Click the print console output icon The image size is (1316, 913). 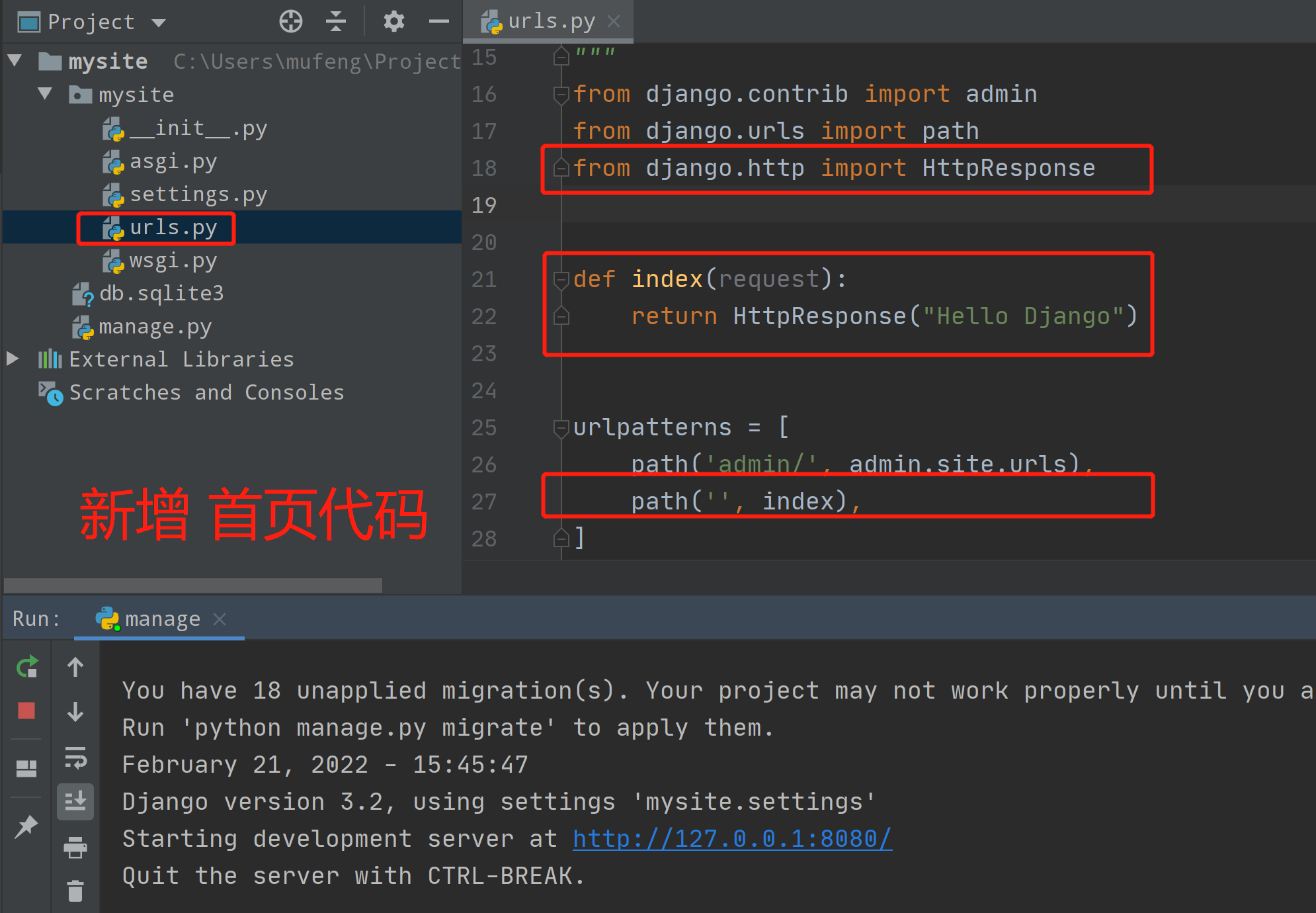(x=75, y=847)
